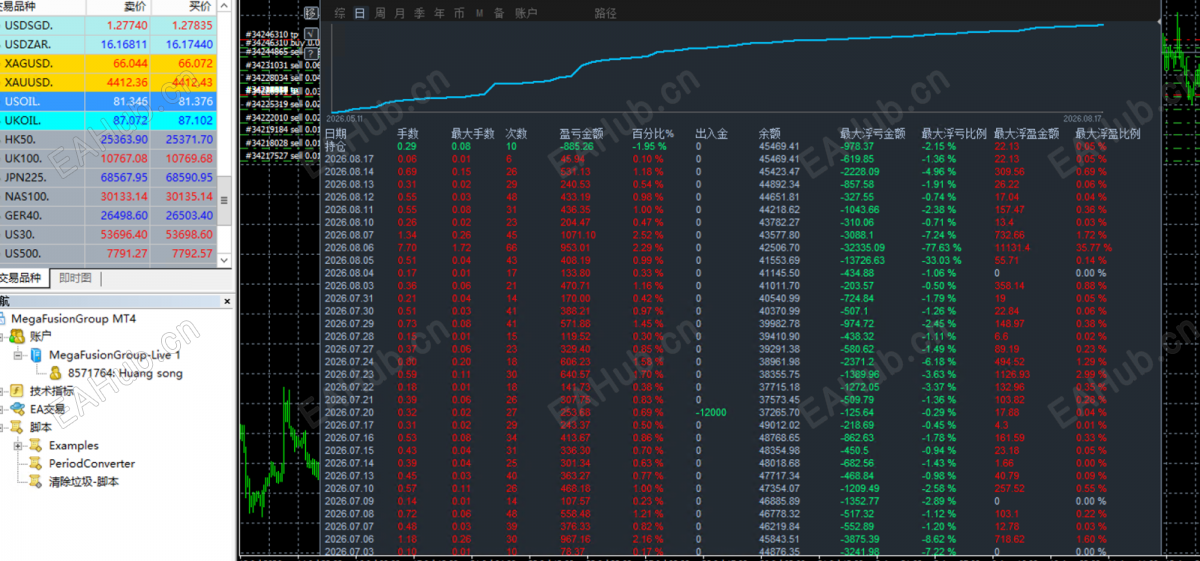Click the 买价 column header
This screenshot has width=1200, height=561.
pos(185,7)
